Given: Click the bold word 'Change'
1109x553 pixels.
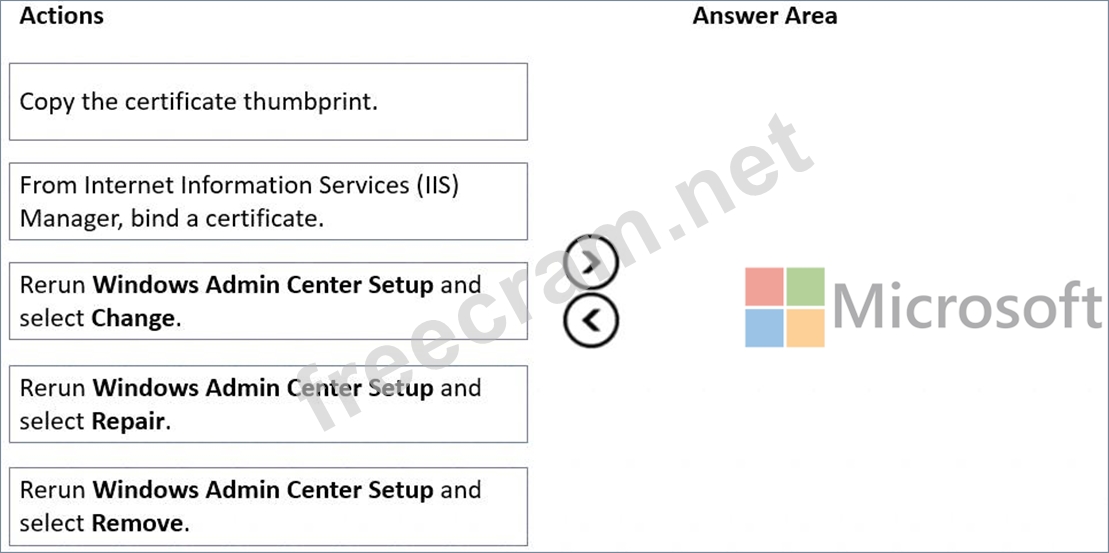Looking at the screenshot, I should 133,319.
